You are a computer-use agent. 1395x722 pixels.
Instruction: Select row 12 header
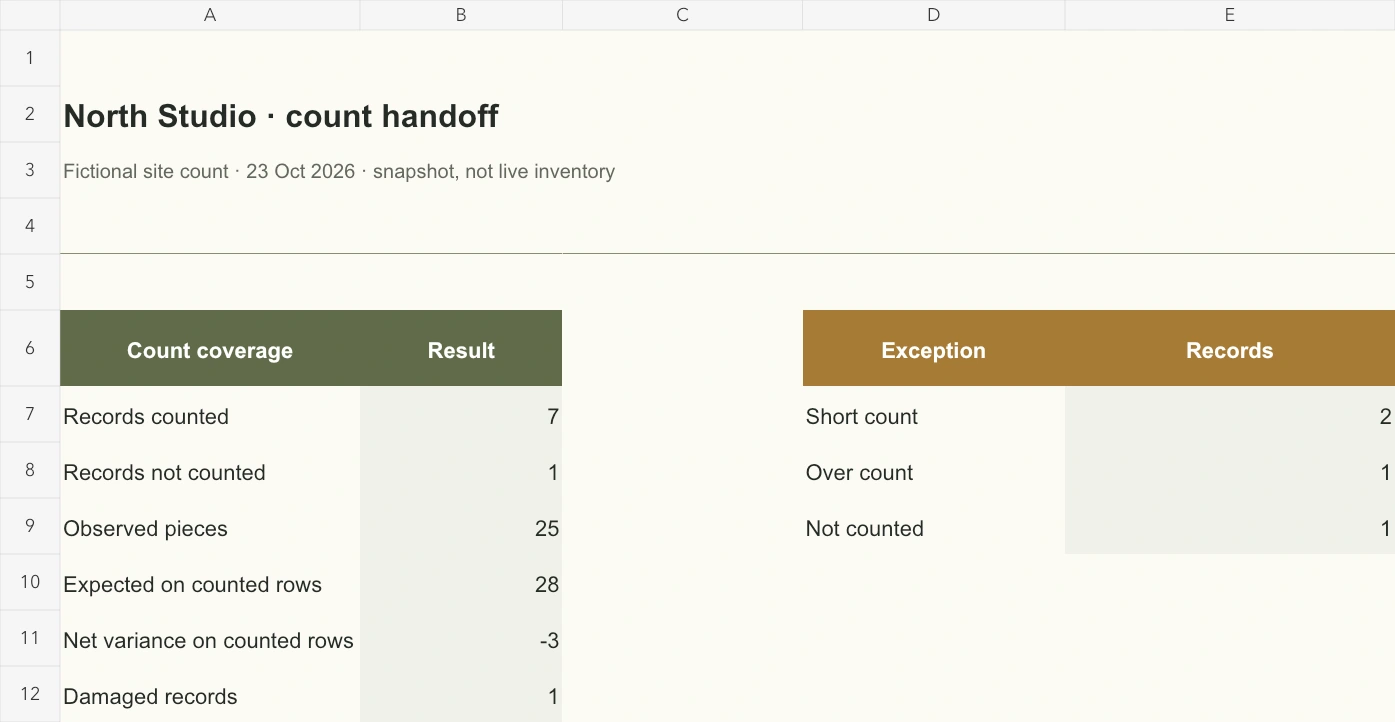click(30, 694)
